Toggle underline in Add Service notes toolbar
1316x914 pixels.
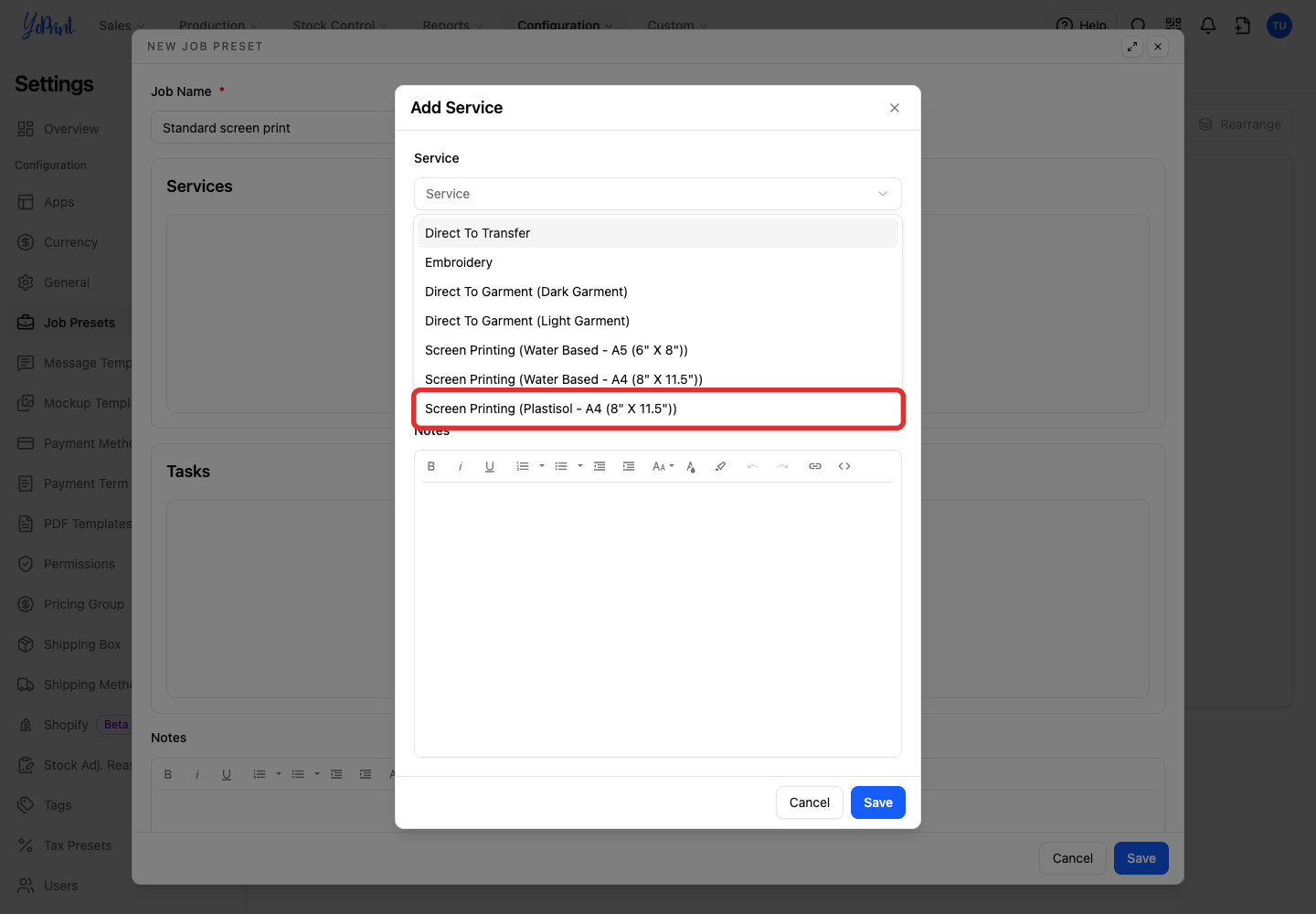tap(490, 466)
